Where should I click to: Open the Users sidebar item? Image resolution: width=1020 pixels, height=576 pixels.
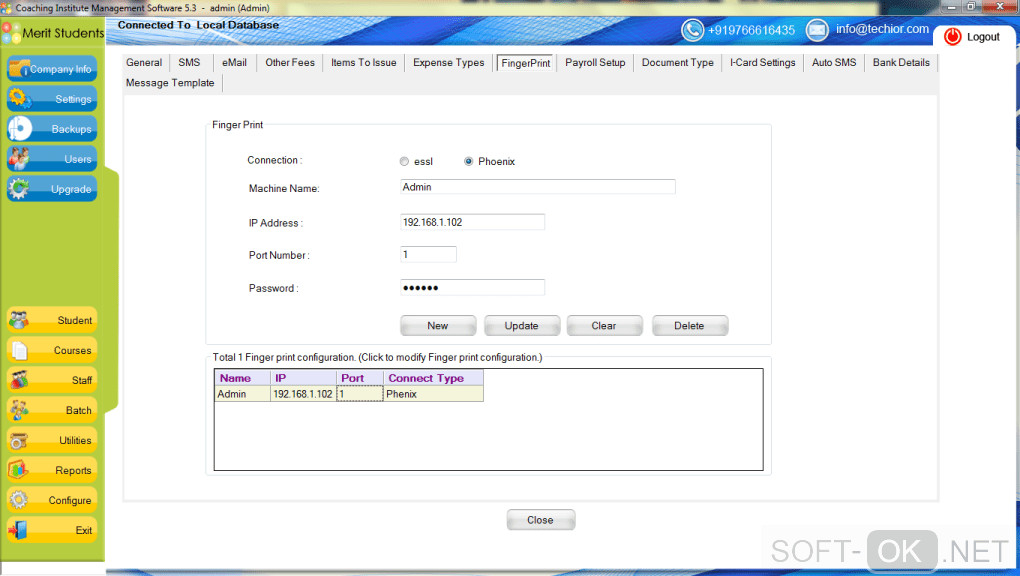coord(52,159)
